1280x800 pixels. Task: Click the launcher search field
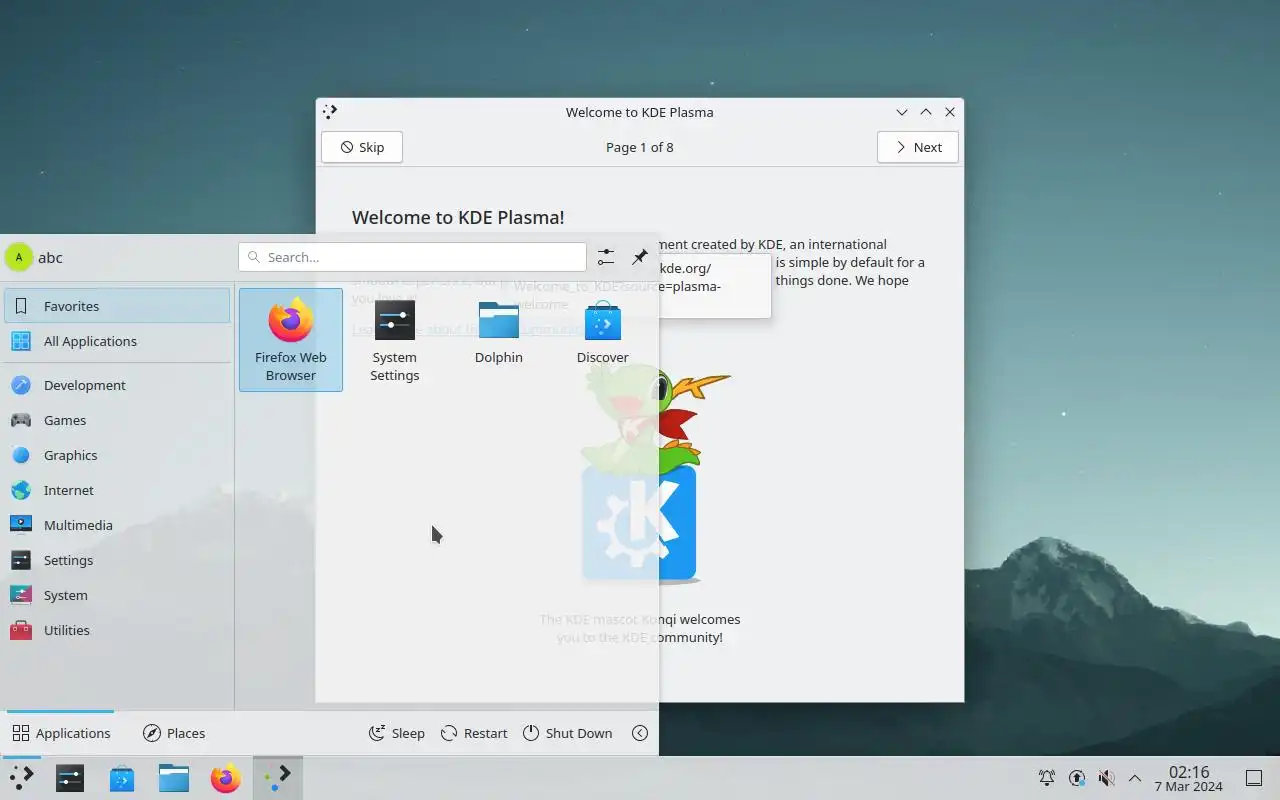click(x=412, y=257)
